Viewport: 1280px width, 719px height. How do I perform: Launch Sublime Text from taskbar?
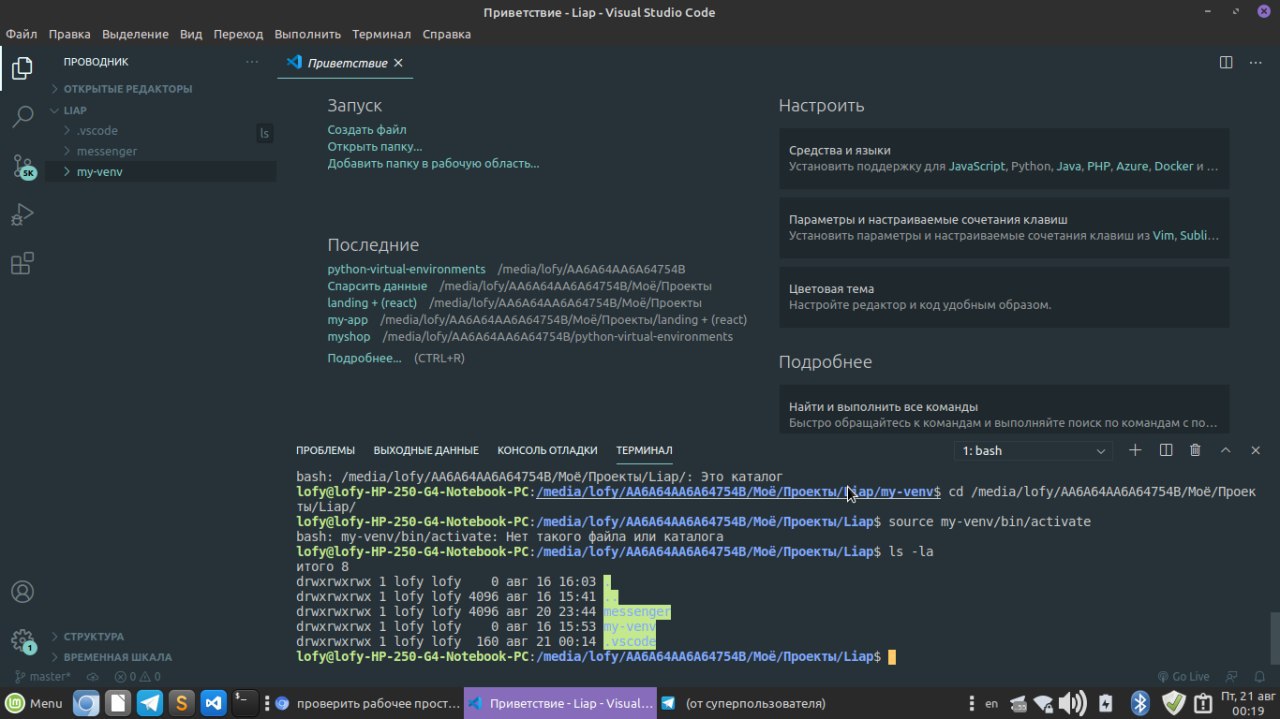click(182, 703)
